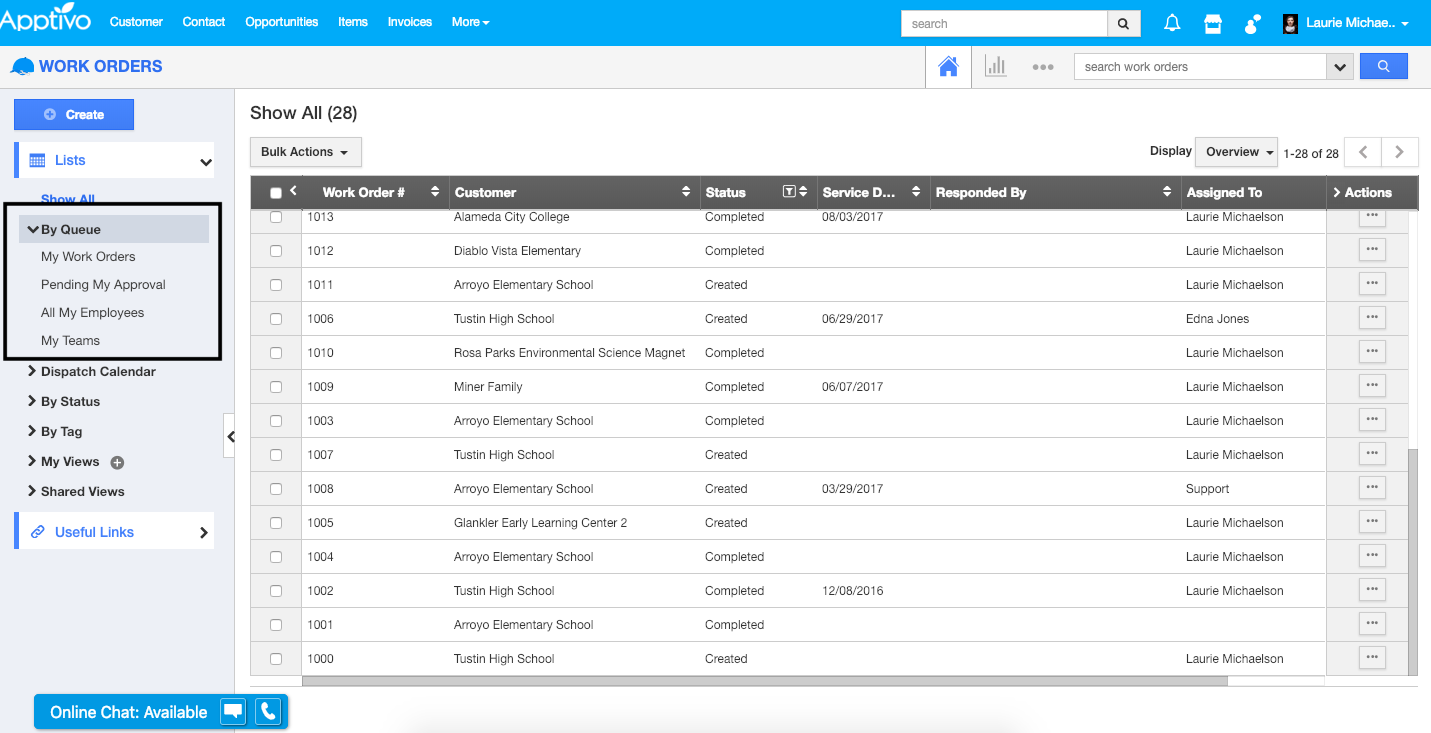The width and height of the screenshot is (1431, 733).
Task: Open the app store icon in header
Action: pos(1213,23)
